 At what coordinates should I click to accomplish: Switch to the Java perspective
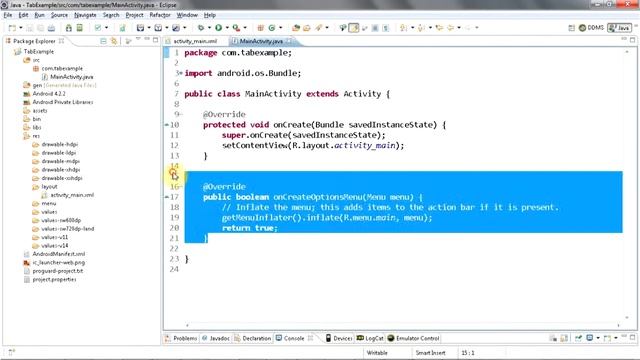tap(619, 28)
